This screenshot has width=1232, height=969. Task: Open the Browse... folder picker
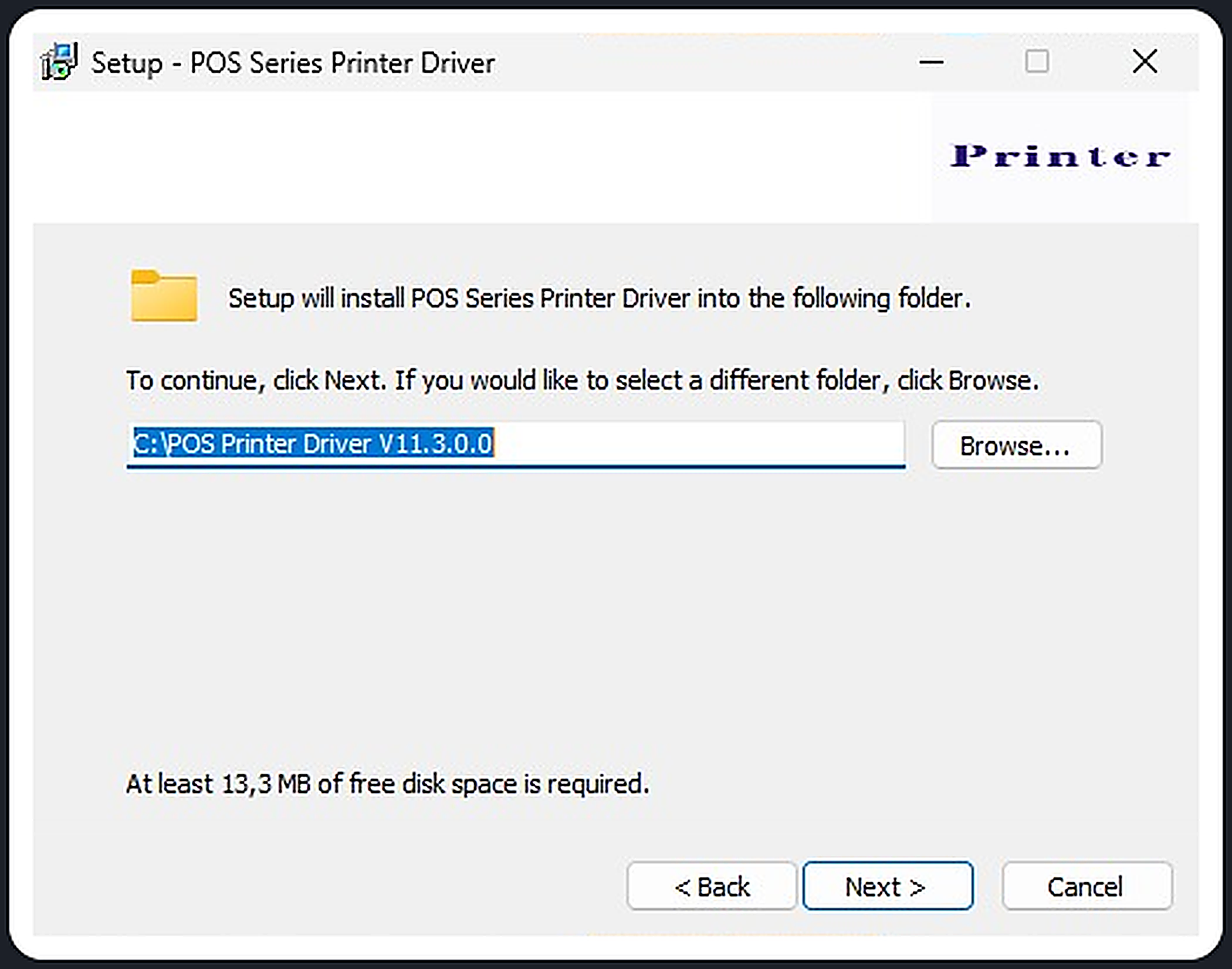1017,445
